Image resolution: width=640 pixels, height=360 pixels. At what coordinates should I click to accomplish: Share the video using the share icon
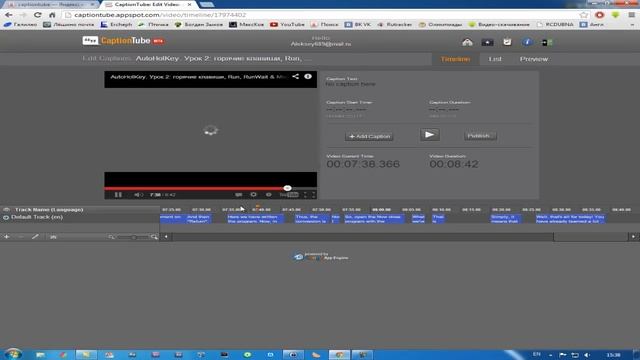click(x=296, y=76)
